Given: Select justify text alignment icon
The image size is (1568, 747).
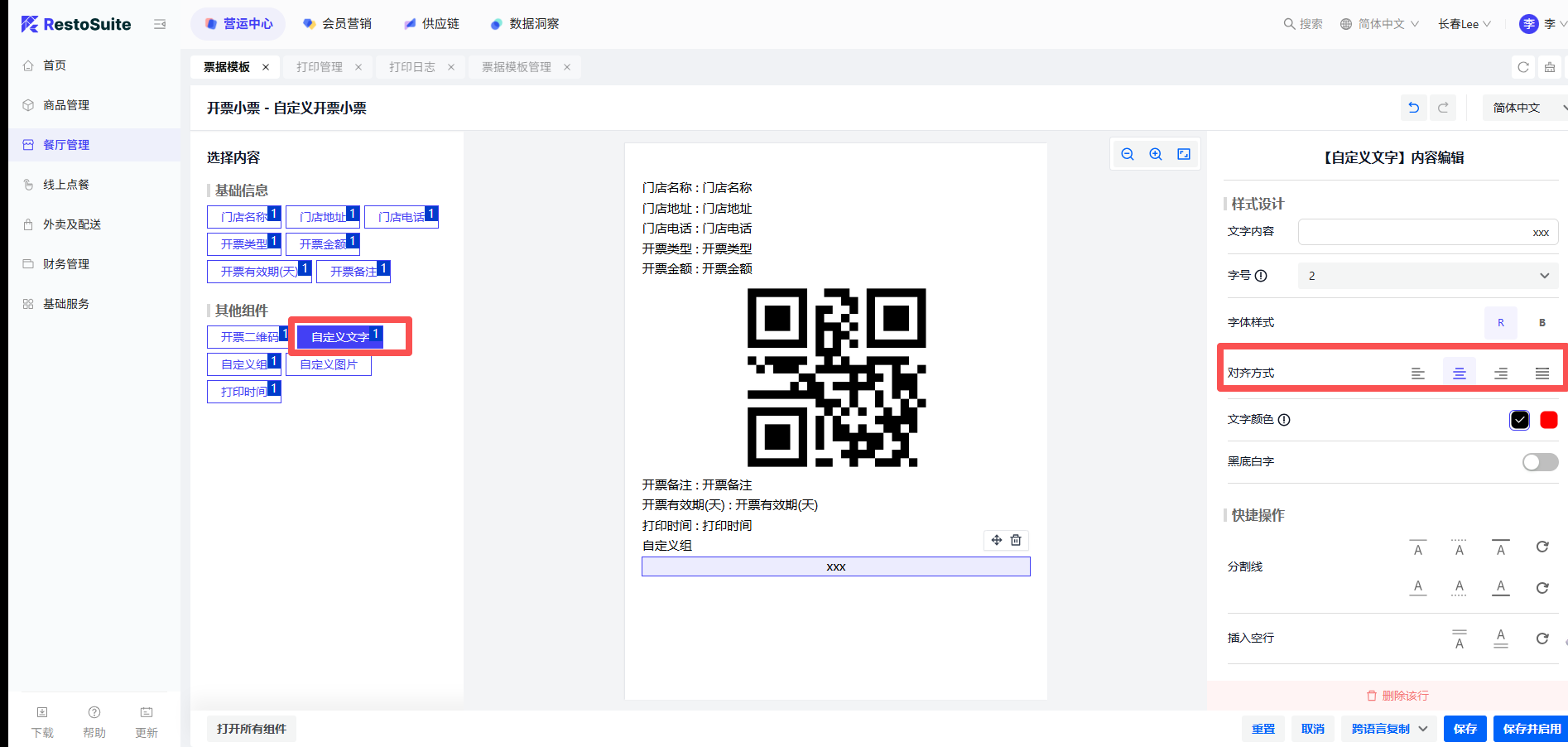Looking at the screenshot, I should (x=1542, y=373).
